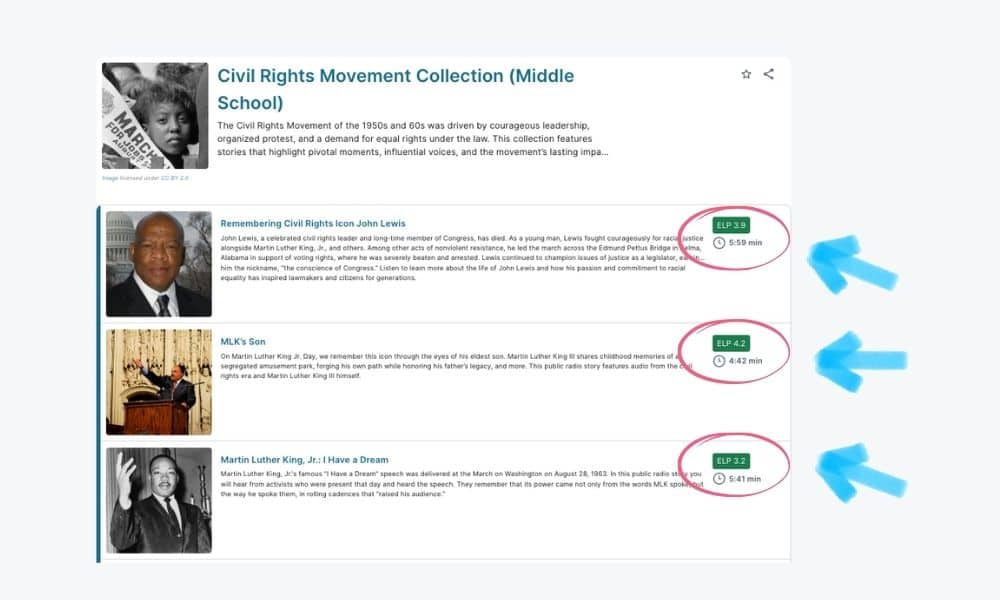Click the John Lewis portrait thumbnail
This screenshot has height=600, width=1000.
159,264
